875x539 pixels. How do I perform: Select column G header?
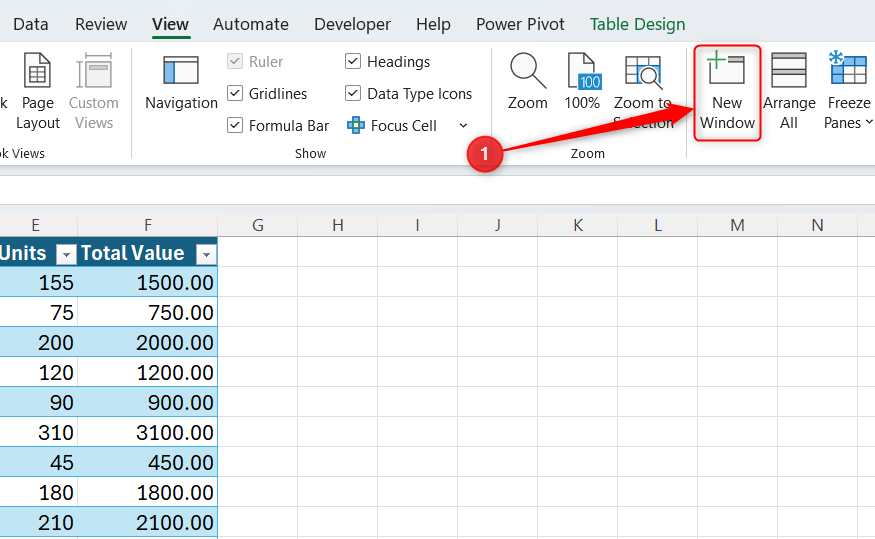pyautogui.click(x=257, y=225)
